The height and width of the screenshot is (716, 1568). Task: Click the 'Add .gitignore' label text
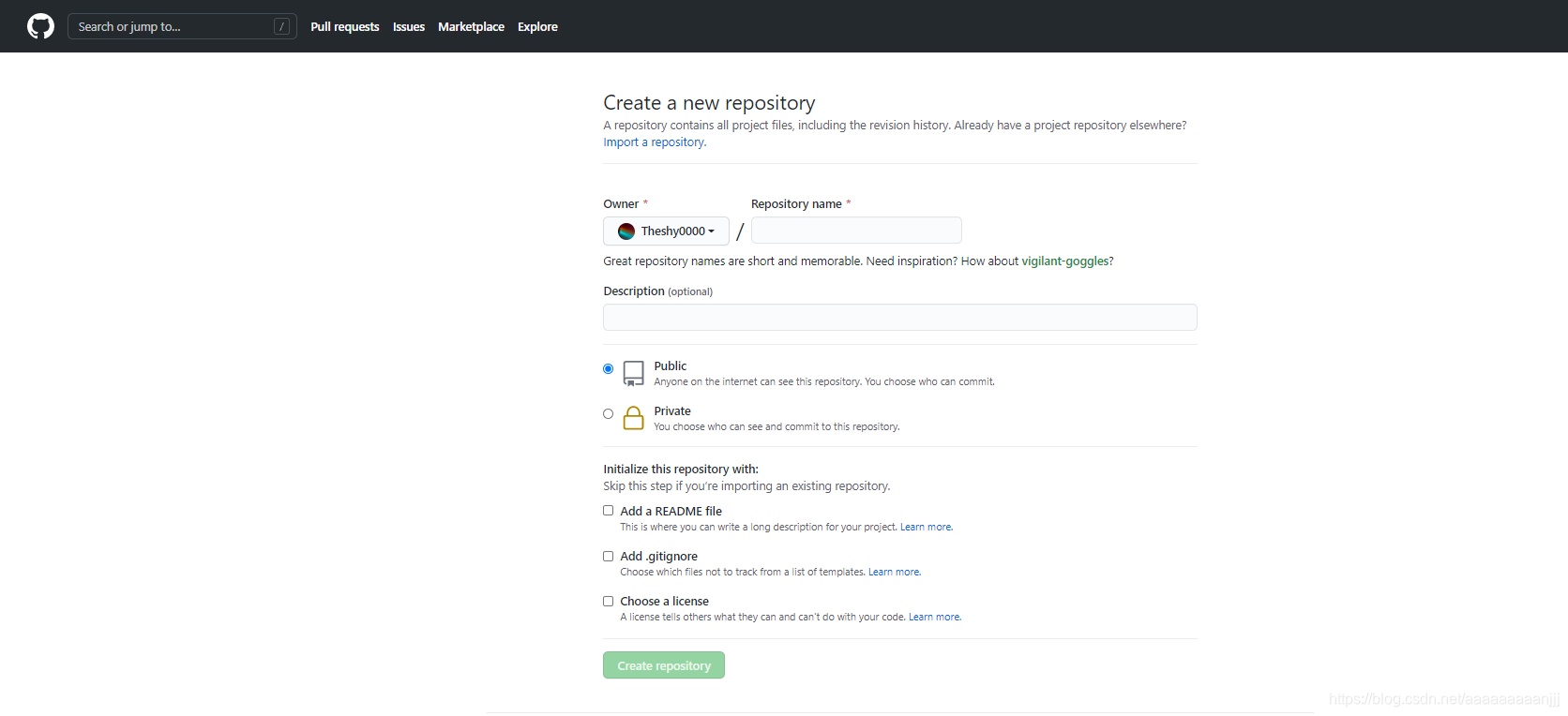pos(658,557)
